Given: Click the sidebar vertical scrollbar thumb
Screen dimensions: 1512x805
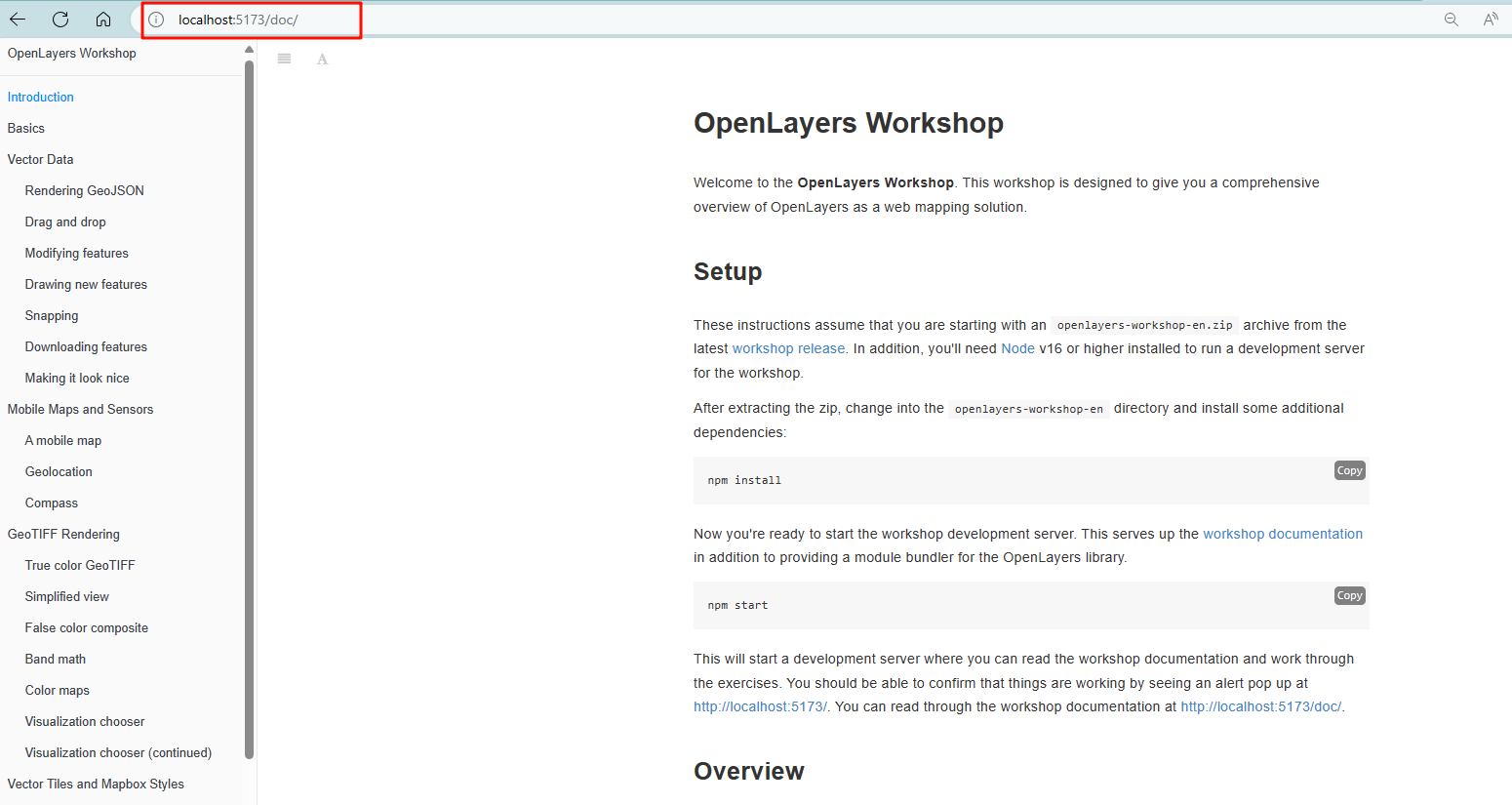Looking at the screenshot, I should (x=250, y=410).
